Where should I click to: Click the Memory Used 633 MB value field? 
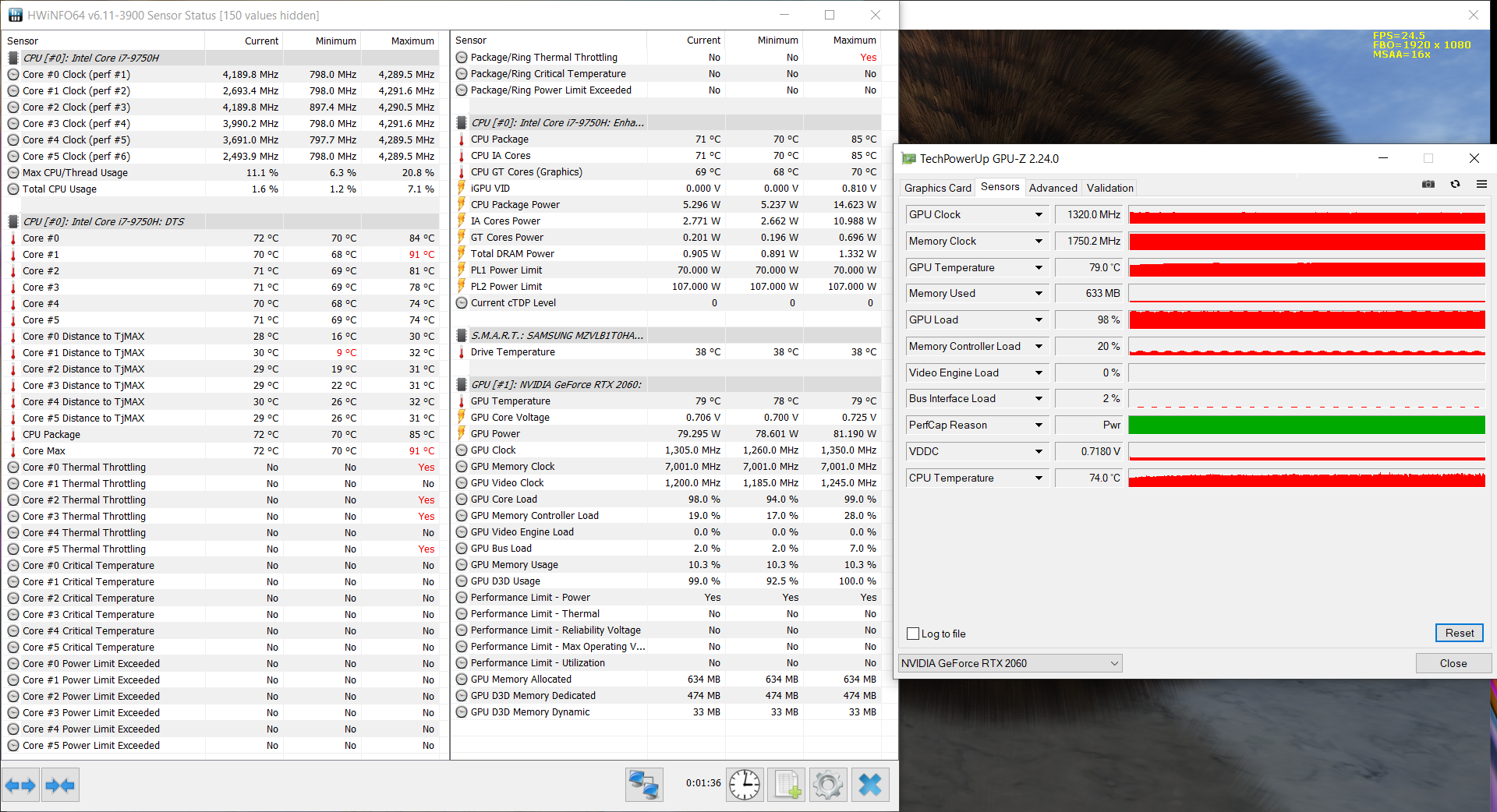click(1089, 294)
